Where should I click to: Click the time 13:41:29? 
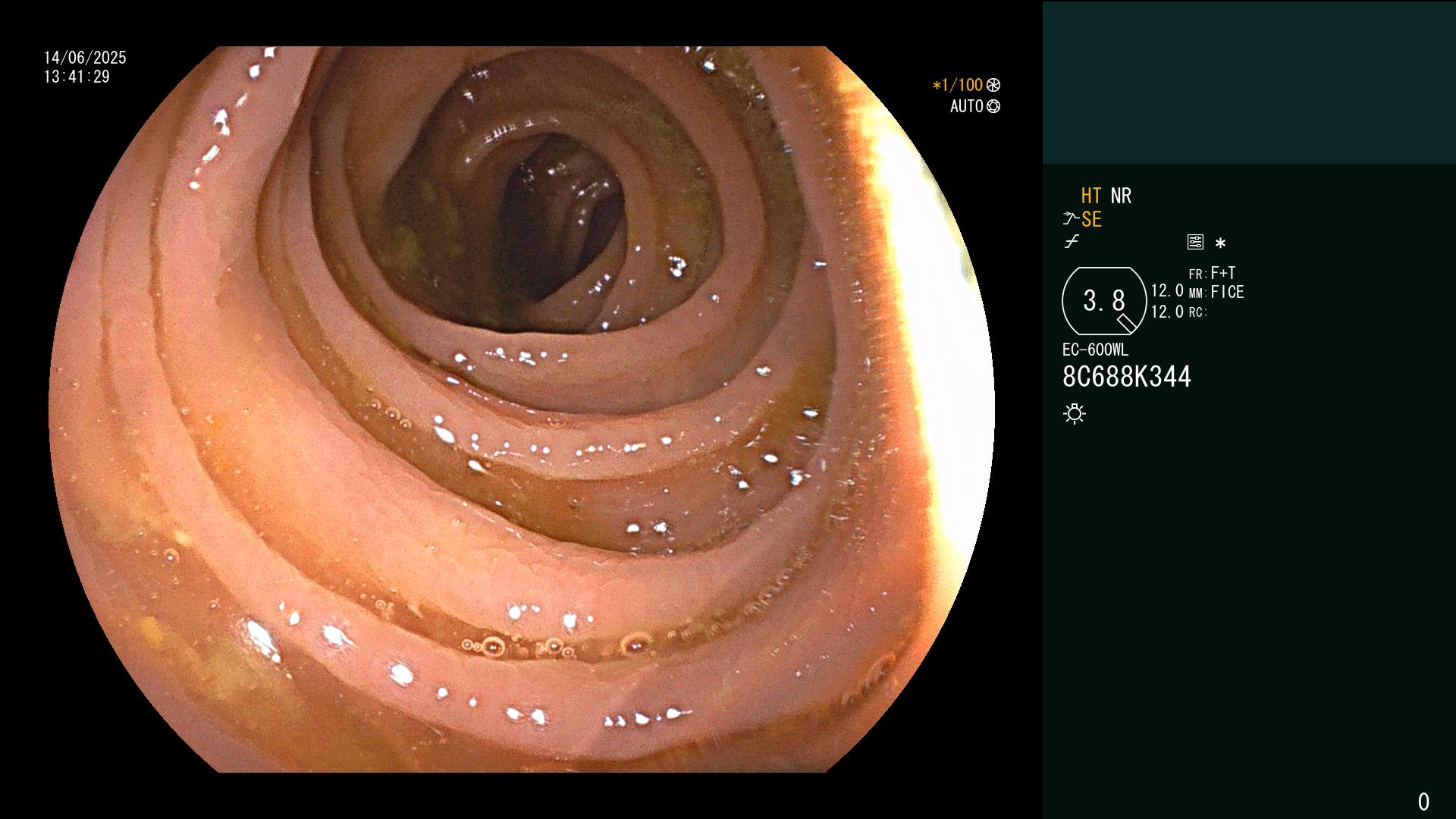tap(77, 77)
